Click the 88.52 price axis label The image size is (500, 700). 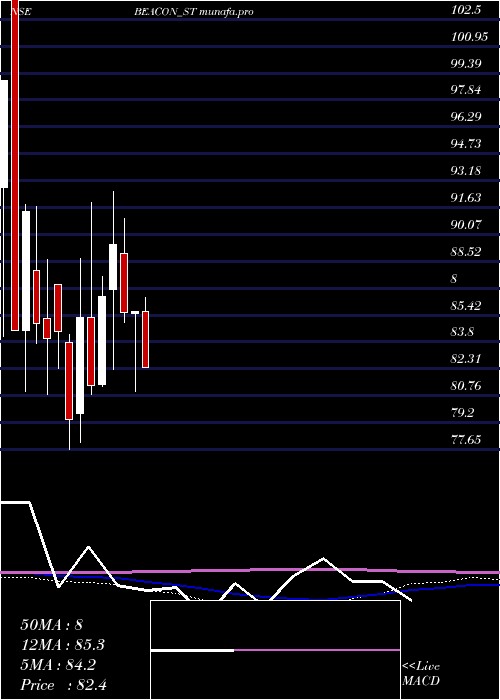pyautogui.click(x=466, y=252)
